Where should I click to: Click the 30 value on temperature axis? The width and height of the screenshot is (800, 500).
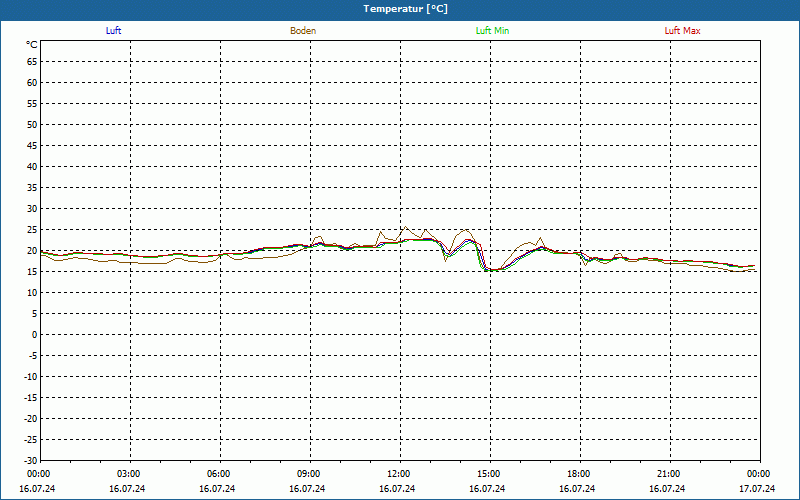pyautogui.click(x=32, y=209)
